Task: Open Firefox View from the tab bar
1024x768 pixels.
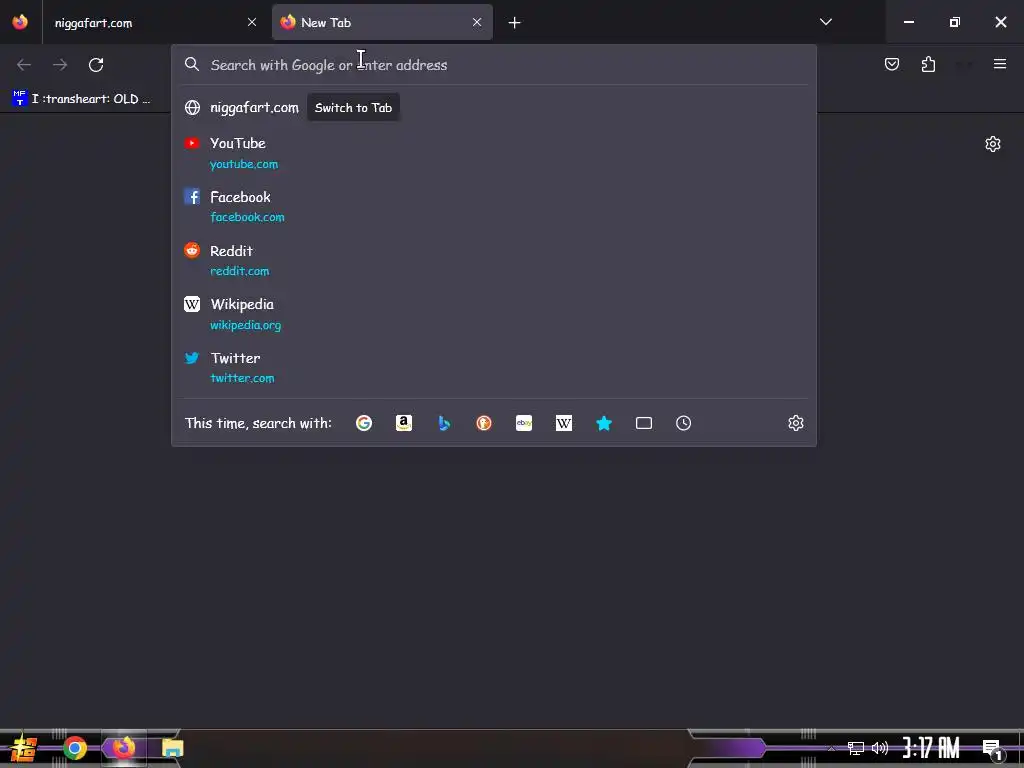Action: (20, 22)
